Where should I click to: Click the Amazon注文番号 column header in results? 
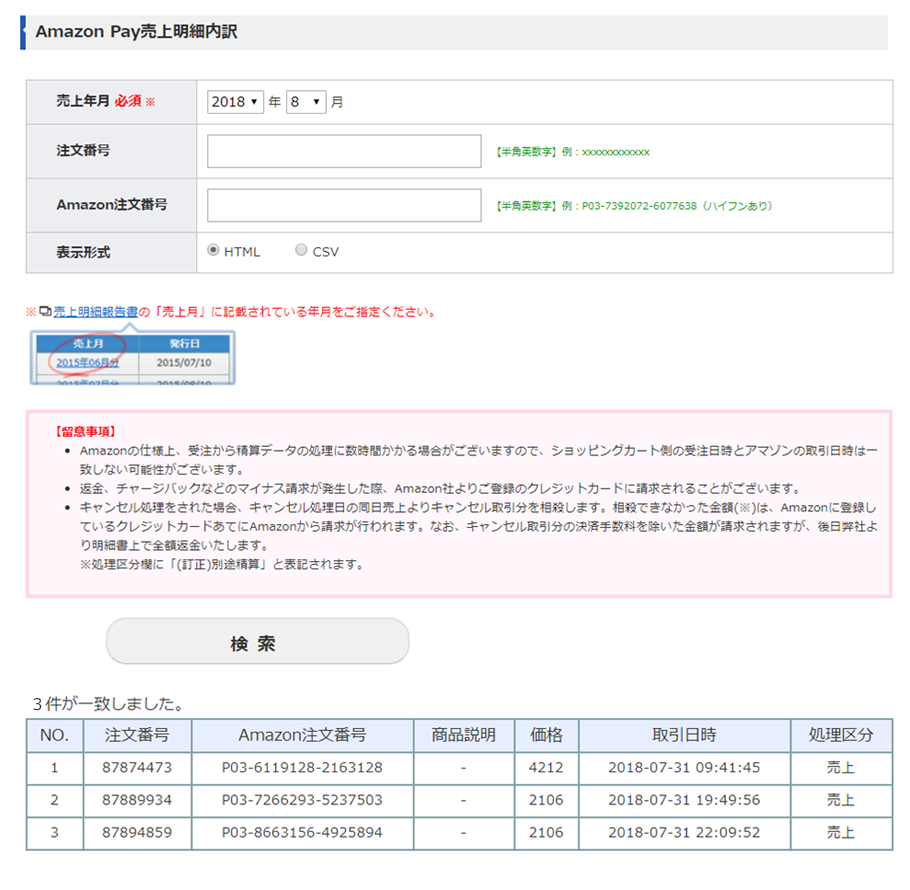302,736
